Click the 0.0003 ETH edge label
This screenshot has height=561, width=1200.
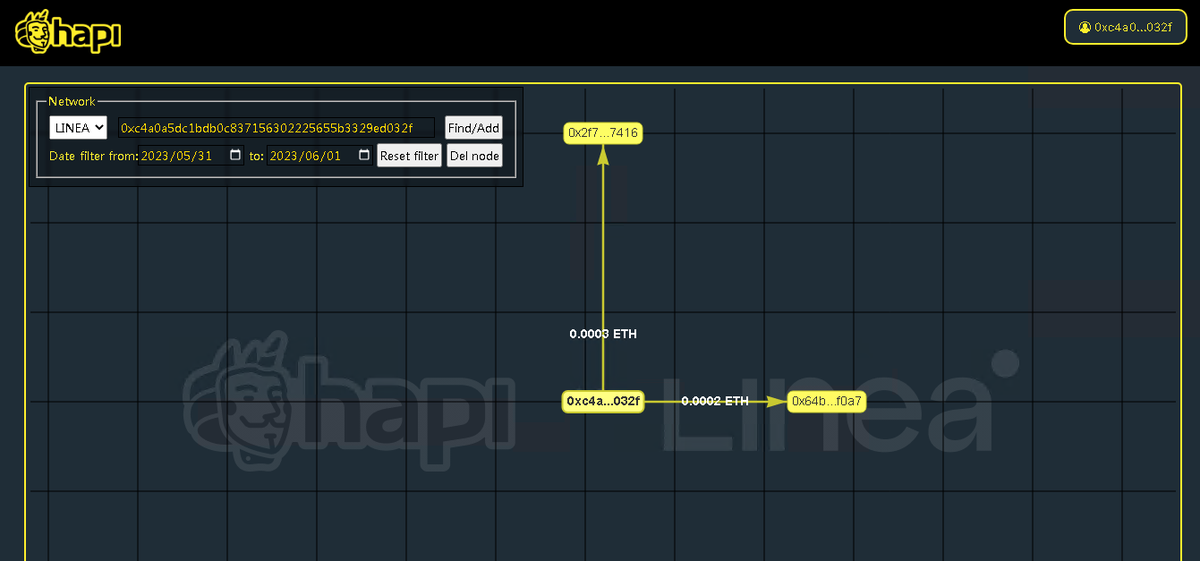click(603, 334)
